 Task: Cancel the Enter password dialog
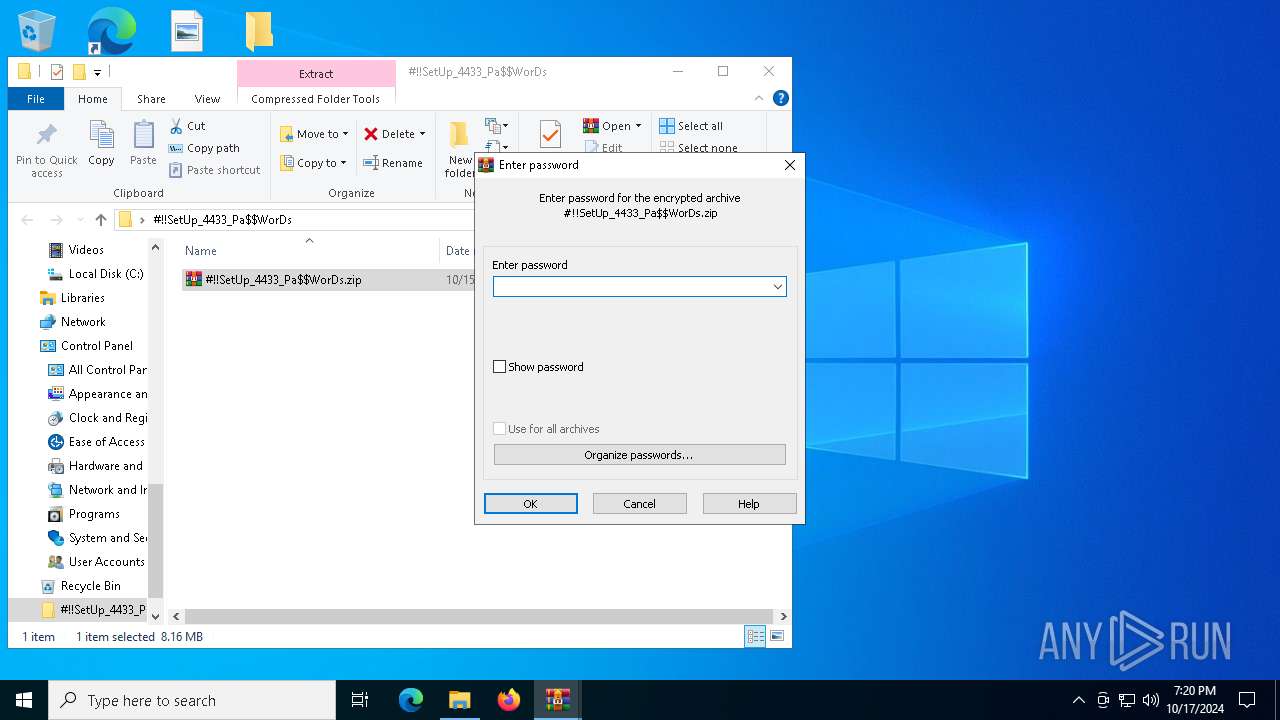click(640, 504)
